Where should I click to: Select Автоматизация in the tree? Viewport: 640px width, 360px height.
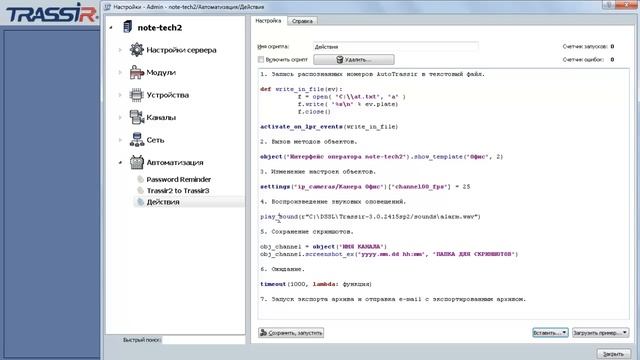pyautogui.click(x=175, y=162)
